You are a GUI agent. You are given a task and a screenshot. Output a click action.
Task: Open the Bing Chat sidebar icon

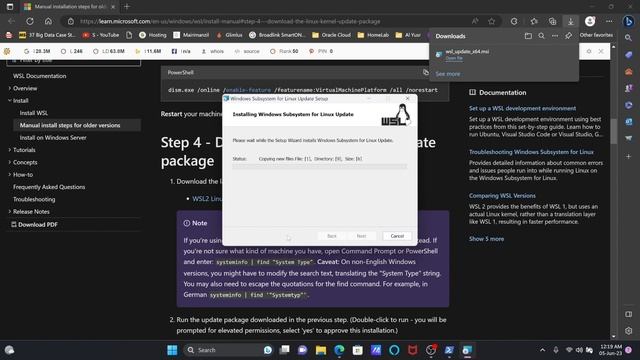point(629,21)
